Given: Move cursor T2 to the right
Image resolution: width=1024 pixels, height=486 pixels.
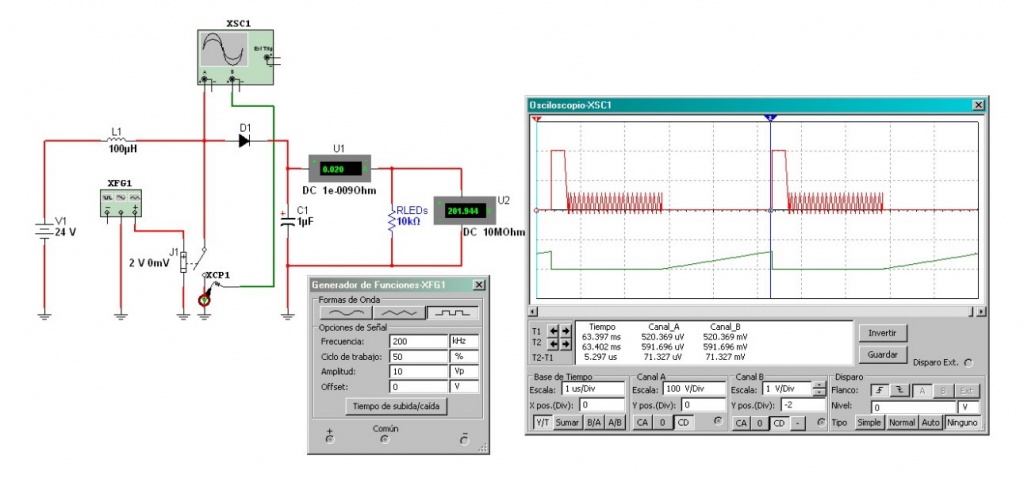Looking at the screenshot, I should point(566,344).
